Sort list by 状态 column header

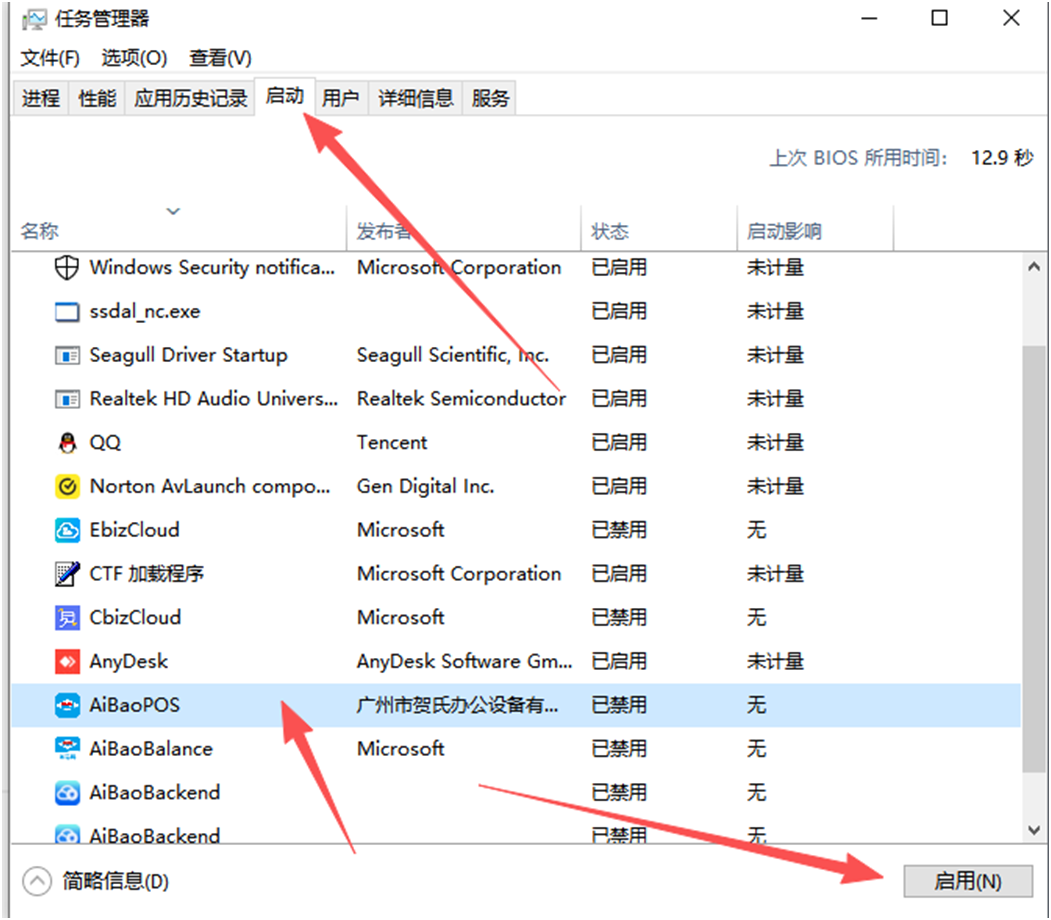coord(610,231)
